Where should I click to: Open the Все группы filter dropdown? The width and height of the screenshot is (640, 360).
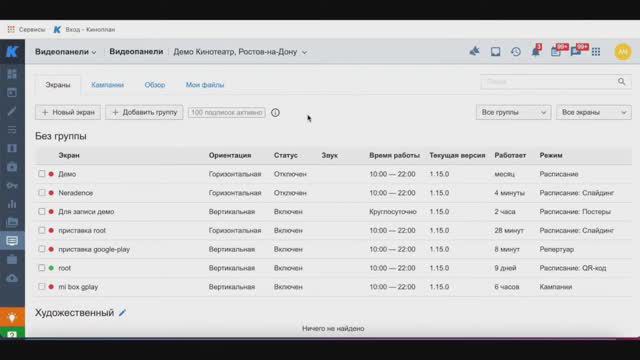(x=513, y=112)
